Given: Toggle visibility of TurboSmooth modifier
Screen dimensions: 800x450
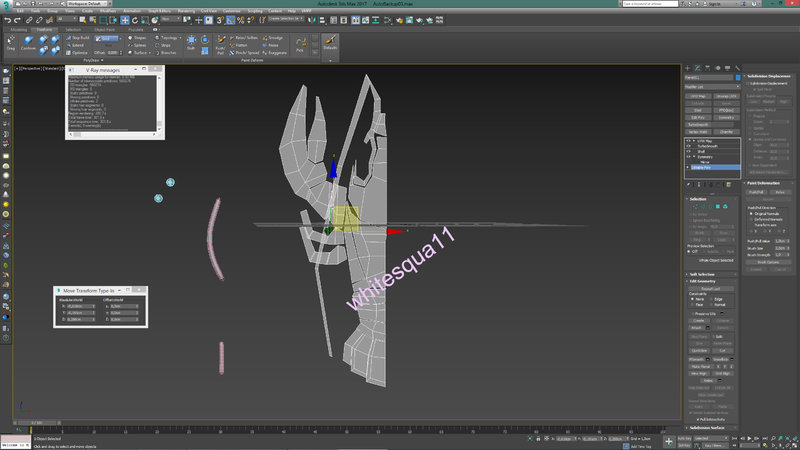Looking at the screenshot, I should click(x=688, y=146).
